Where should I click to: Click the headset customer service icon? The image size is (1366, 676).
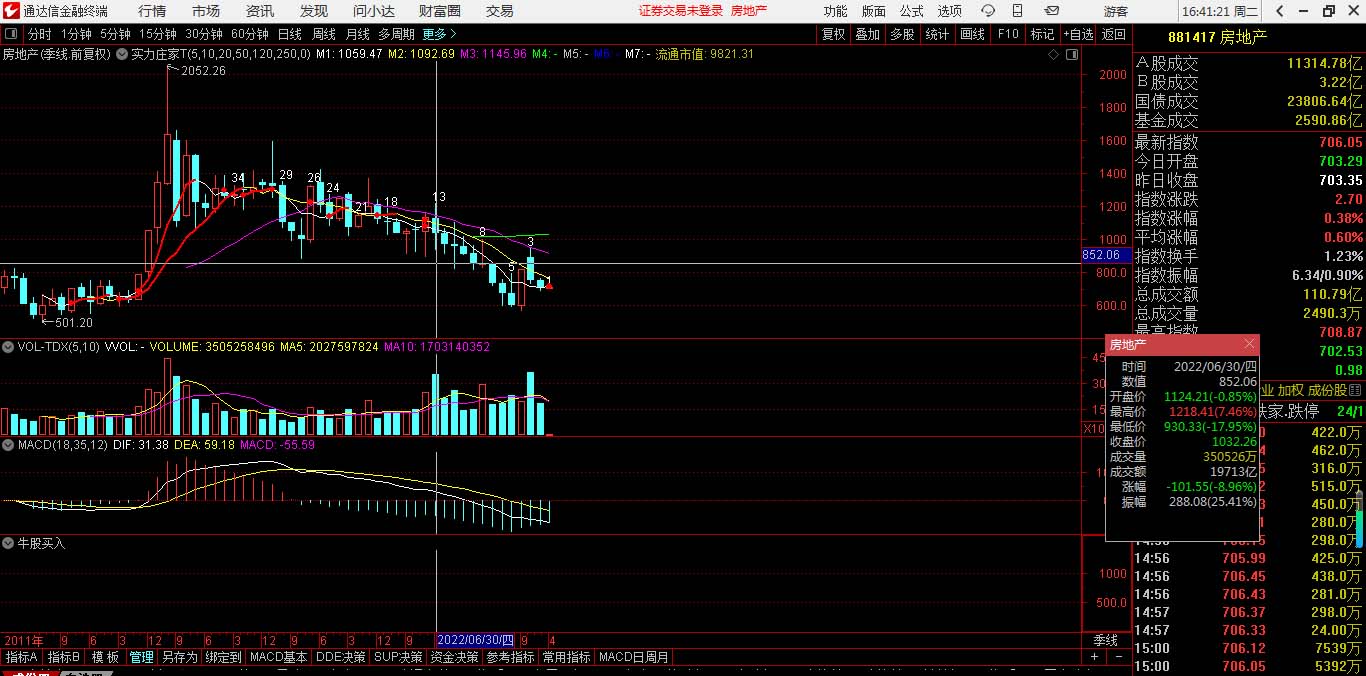987,11
